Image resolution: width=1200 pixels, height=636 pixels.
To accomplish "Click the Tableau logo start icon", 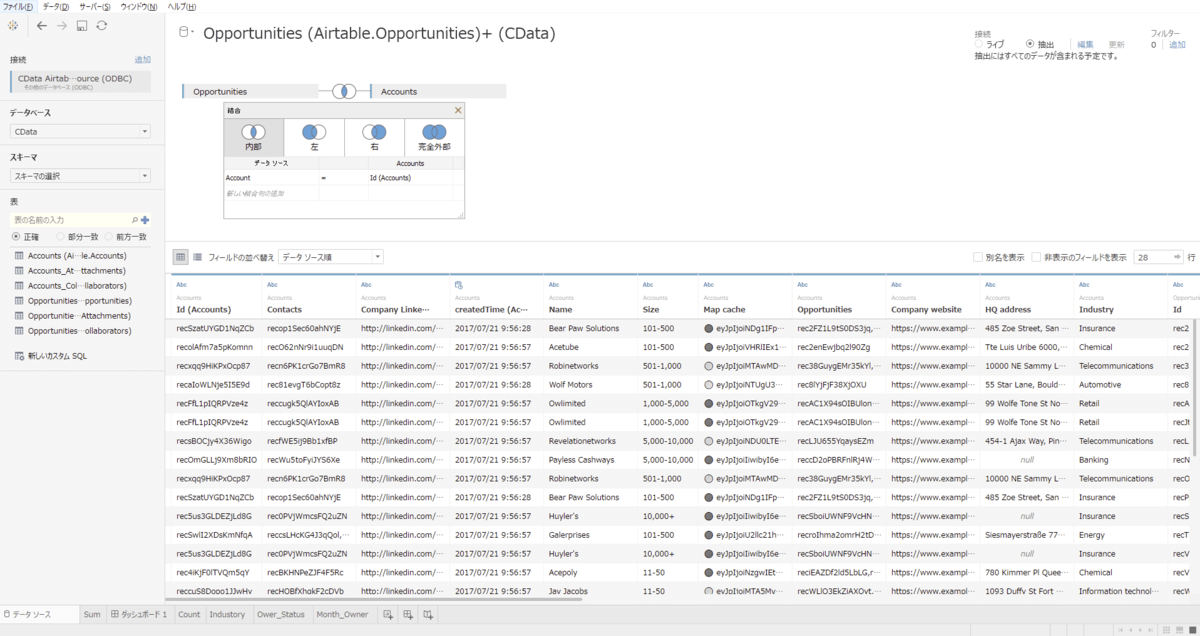I will [x=12, y=25].
